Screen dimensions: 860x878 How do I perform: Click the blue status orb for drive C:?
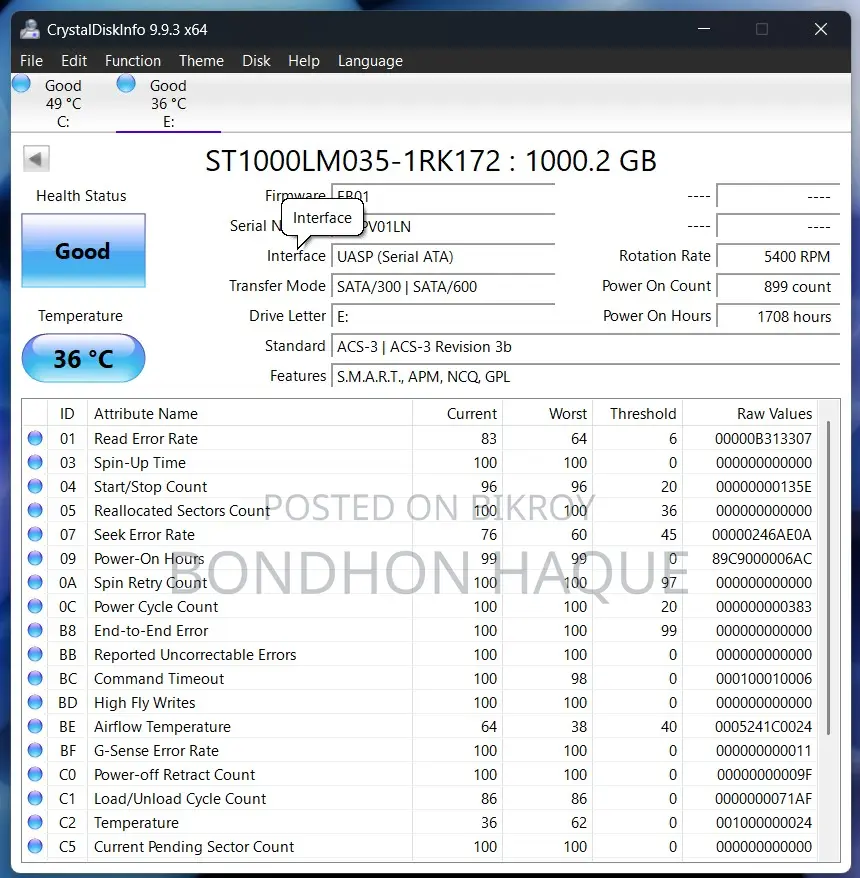click(21, 83)
